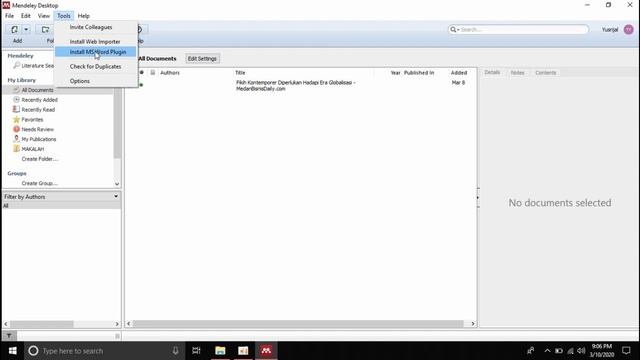
Task: Choose Install MS Word Plugin
Action: 96,52
